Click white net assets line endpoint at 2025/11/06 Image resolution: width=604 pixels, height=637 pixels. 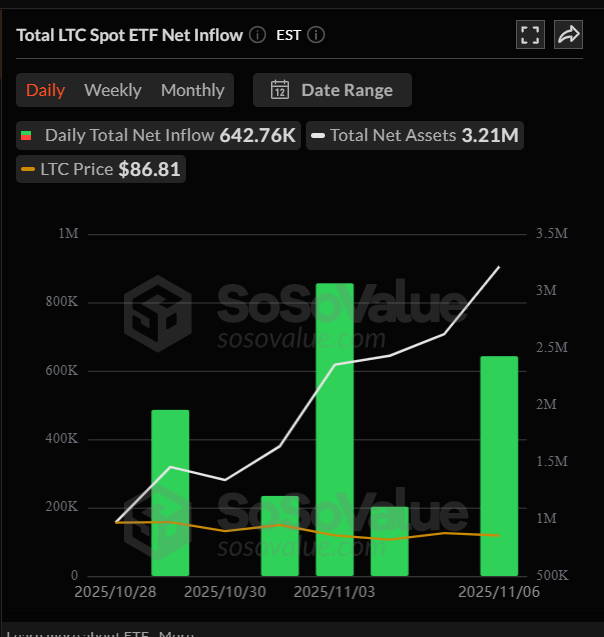pos(499,267)
